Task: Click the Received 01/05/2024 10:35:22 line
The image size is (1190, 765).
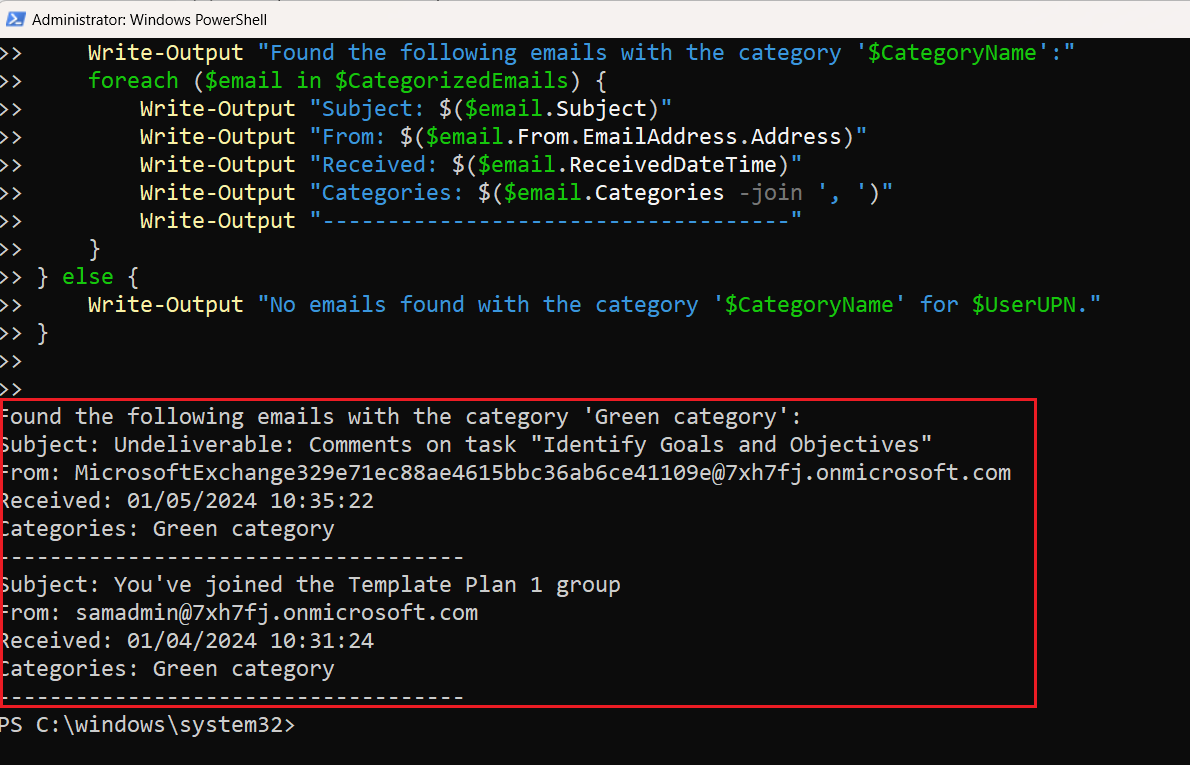Action: point(187,500)
